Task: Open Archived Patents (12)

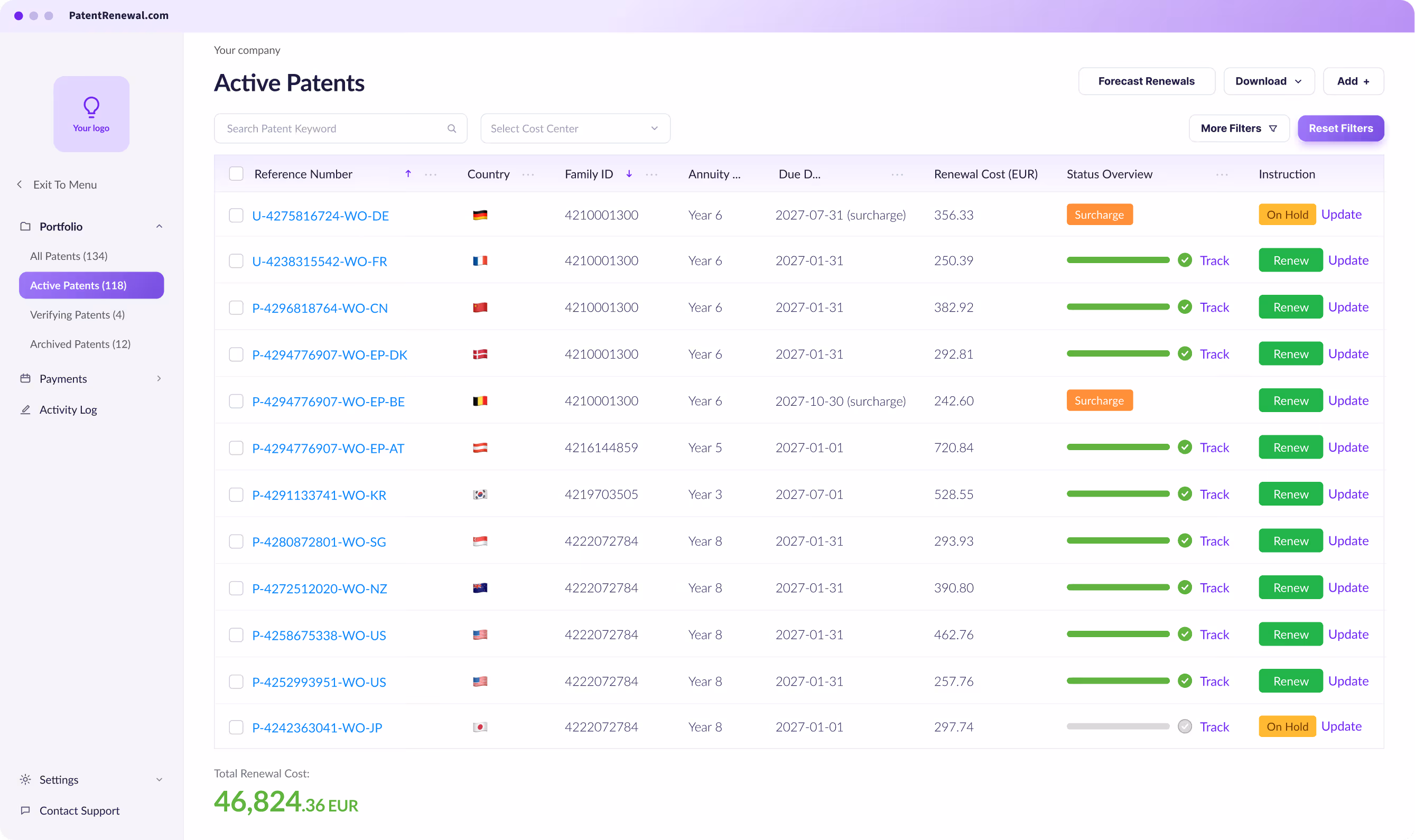Action: click(80, 344)
